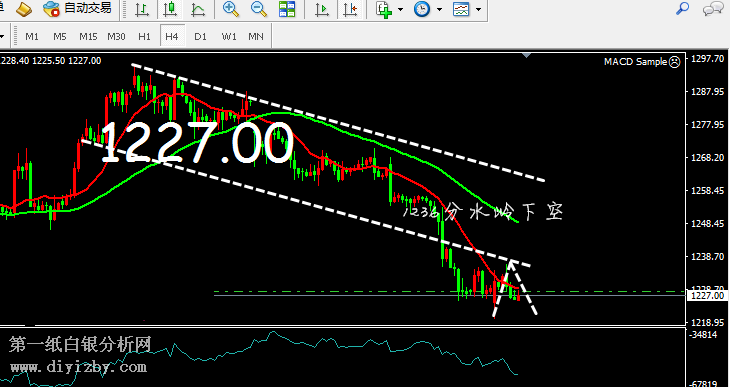Switch to D1 timeframe
Viewport: 730px width, 387px height.
pyautogui.click(x=200, y=36)
